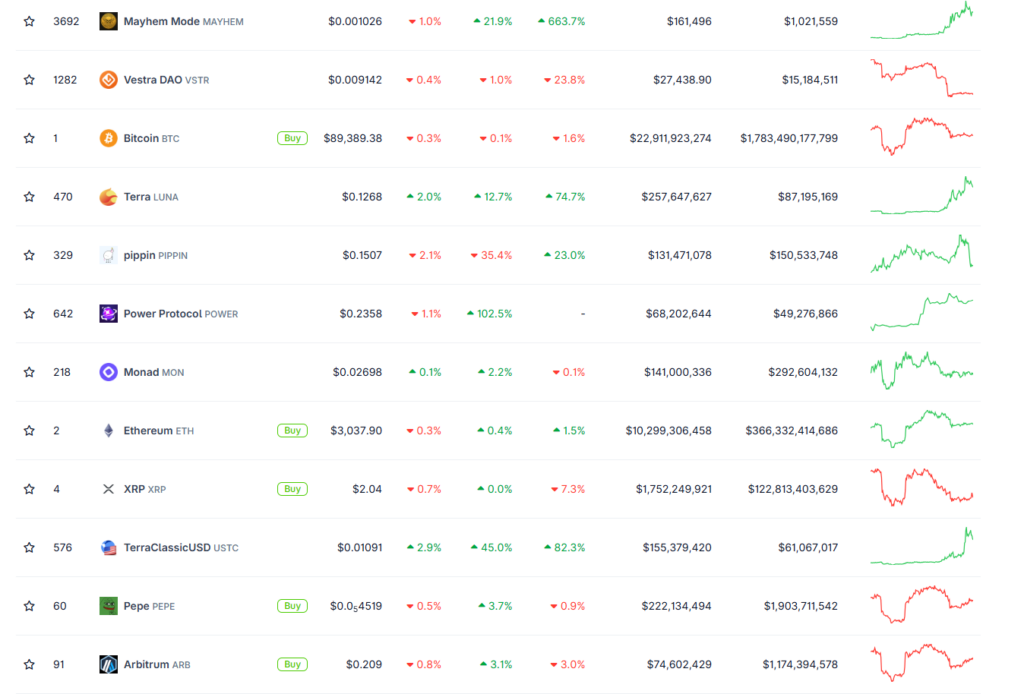
Task: Click the Arbitrum logo icon
Action: click(x=108, y=664)
